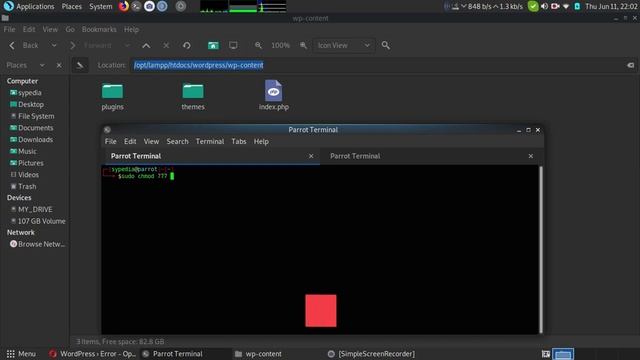Click the blue tray icon beside the clock
The width and height of the screenshot is (640, 360).
[x=577, y=6]
